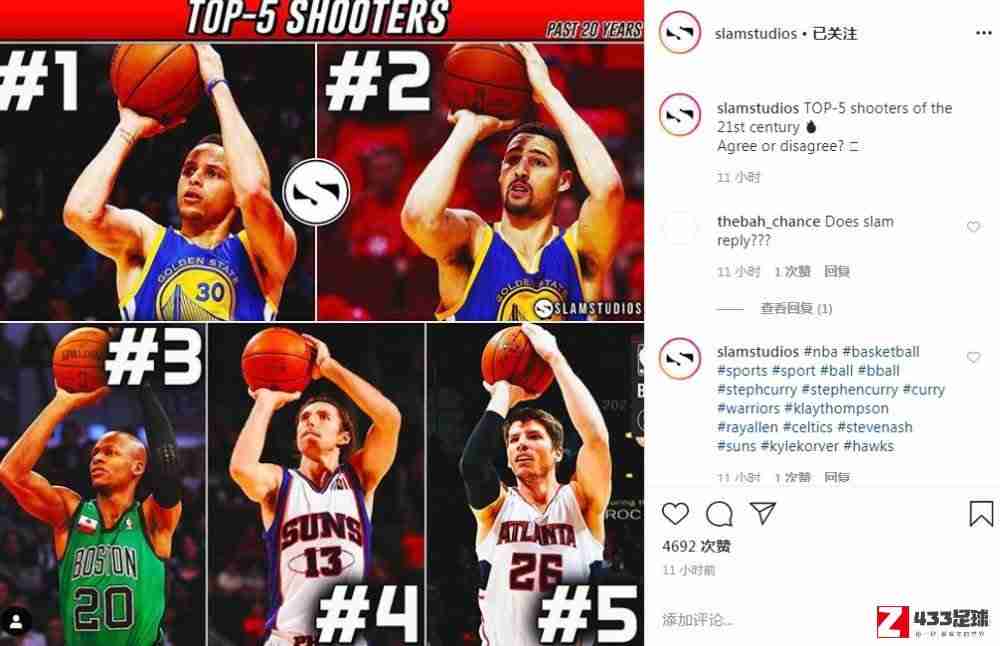Share post via paper plane icon
1000x646 pixels.
763,513
